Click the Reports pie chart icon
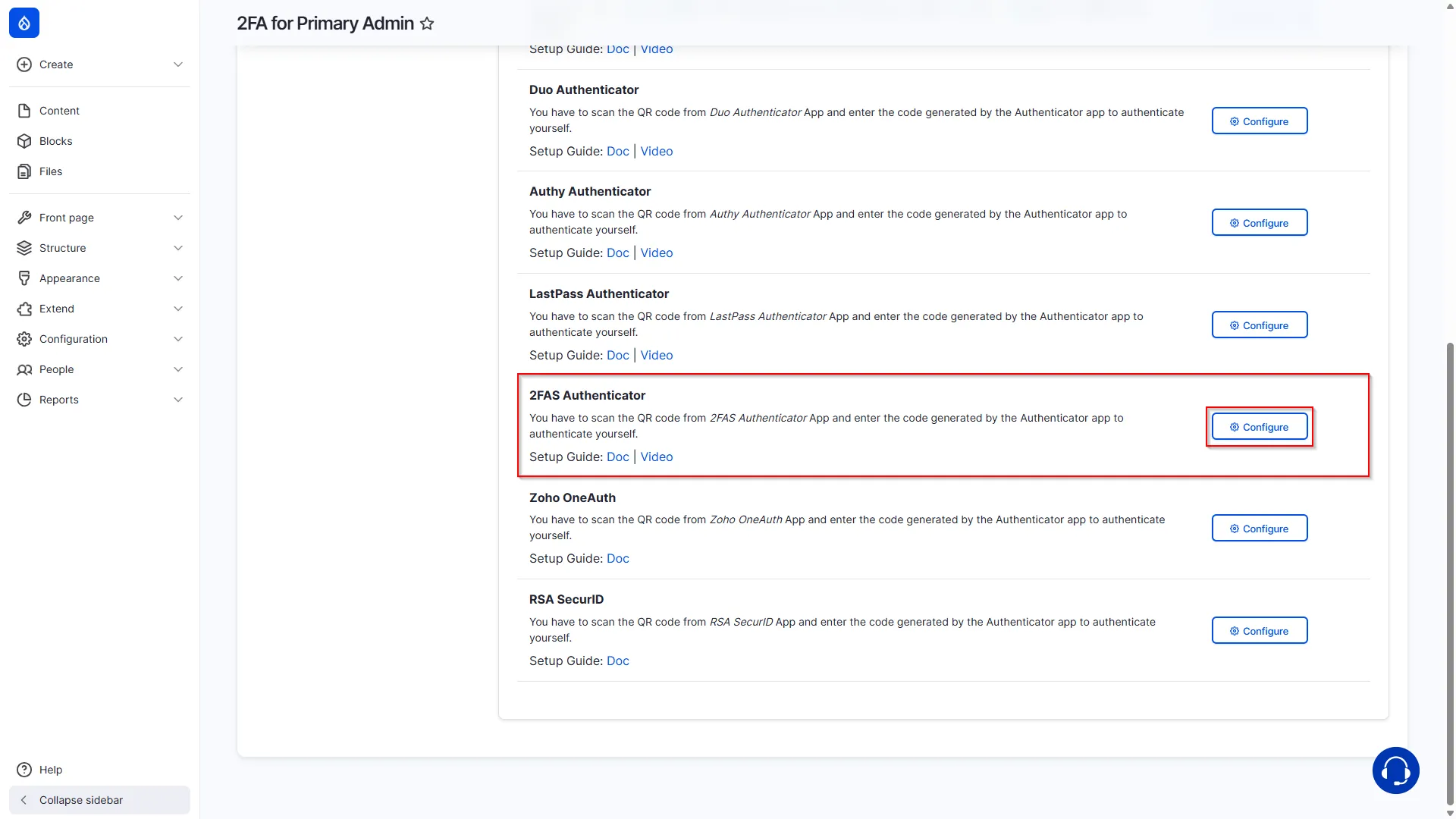Screen dimensions: 1456x819 coord(24,400)
